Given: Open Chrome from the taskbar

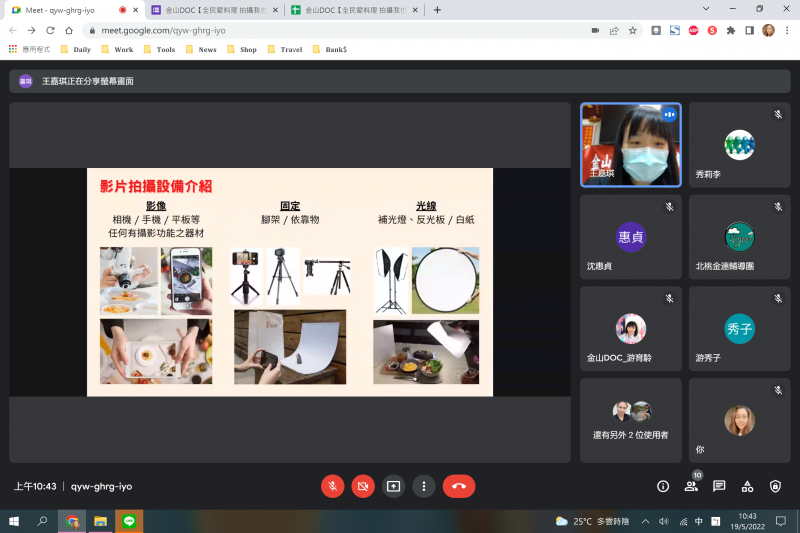Looking at the screenshot, I should [72, 521].
